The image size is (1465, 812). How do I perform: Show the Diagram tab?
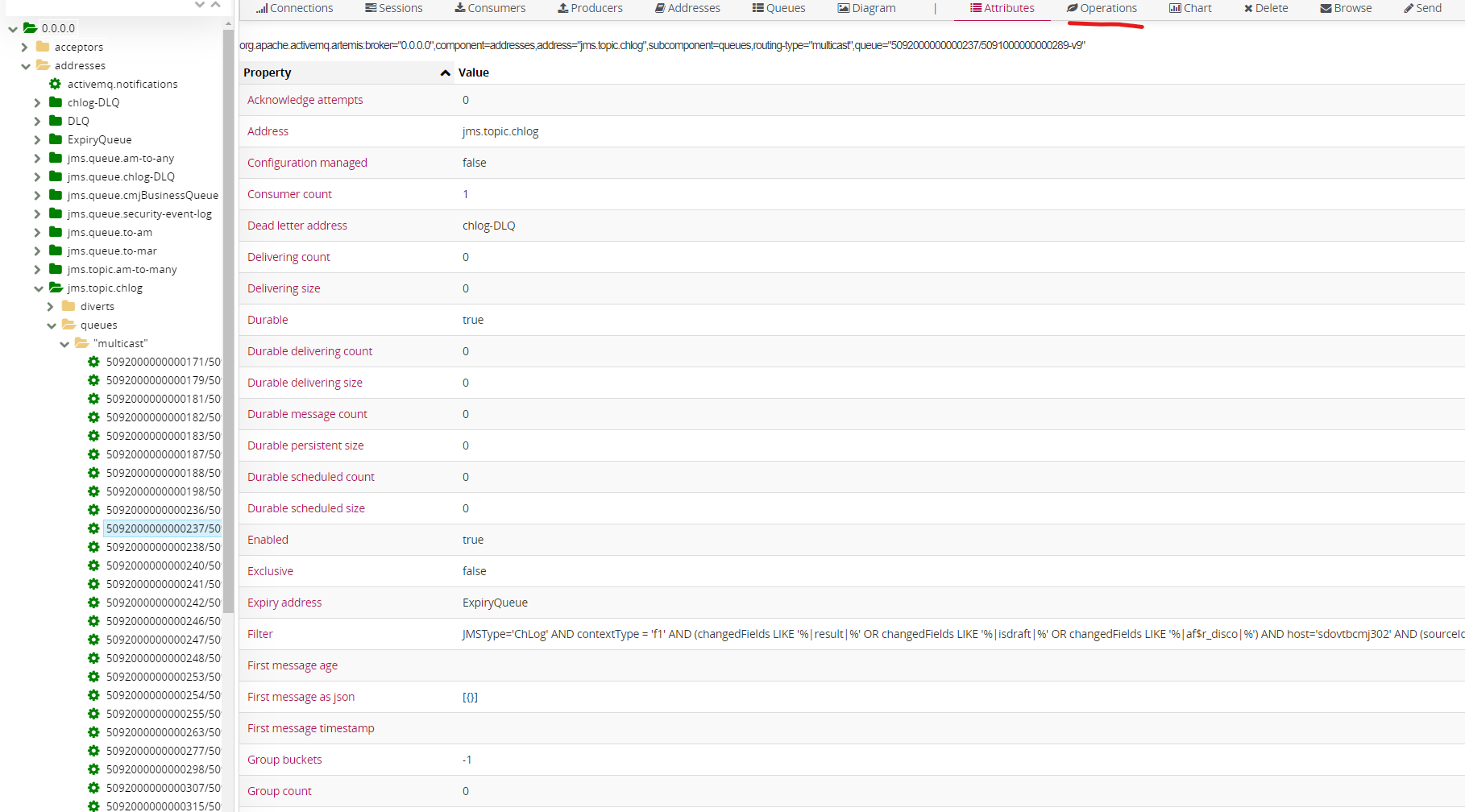pos(866,8)
